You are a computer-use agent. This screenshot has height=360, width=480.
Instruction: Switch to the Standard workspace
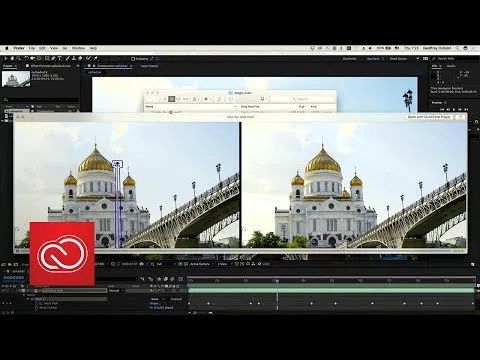(373, 59)
